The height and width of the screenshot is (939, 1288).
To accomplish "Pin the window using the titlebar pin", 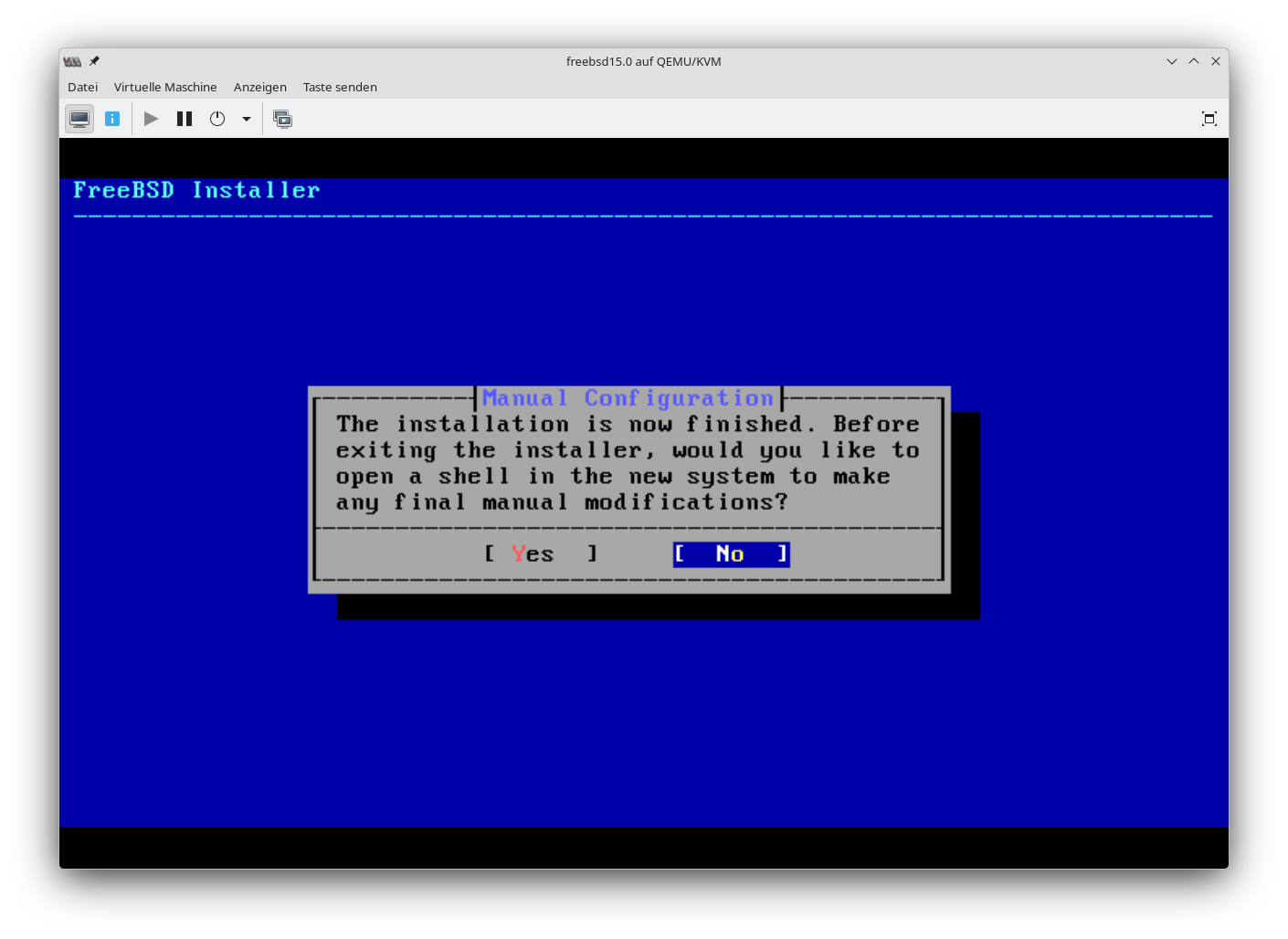I will [94, 61].
